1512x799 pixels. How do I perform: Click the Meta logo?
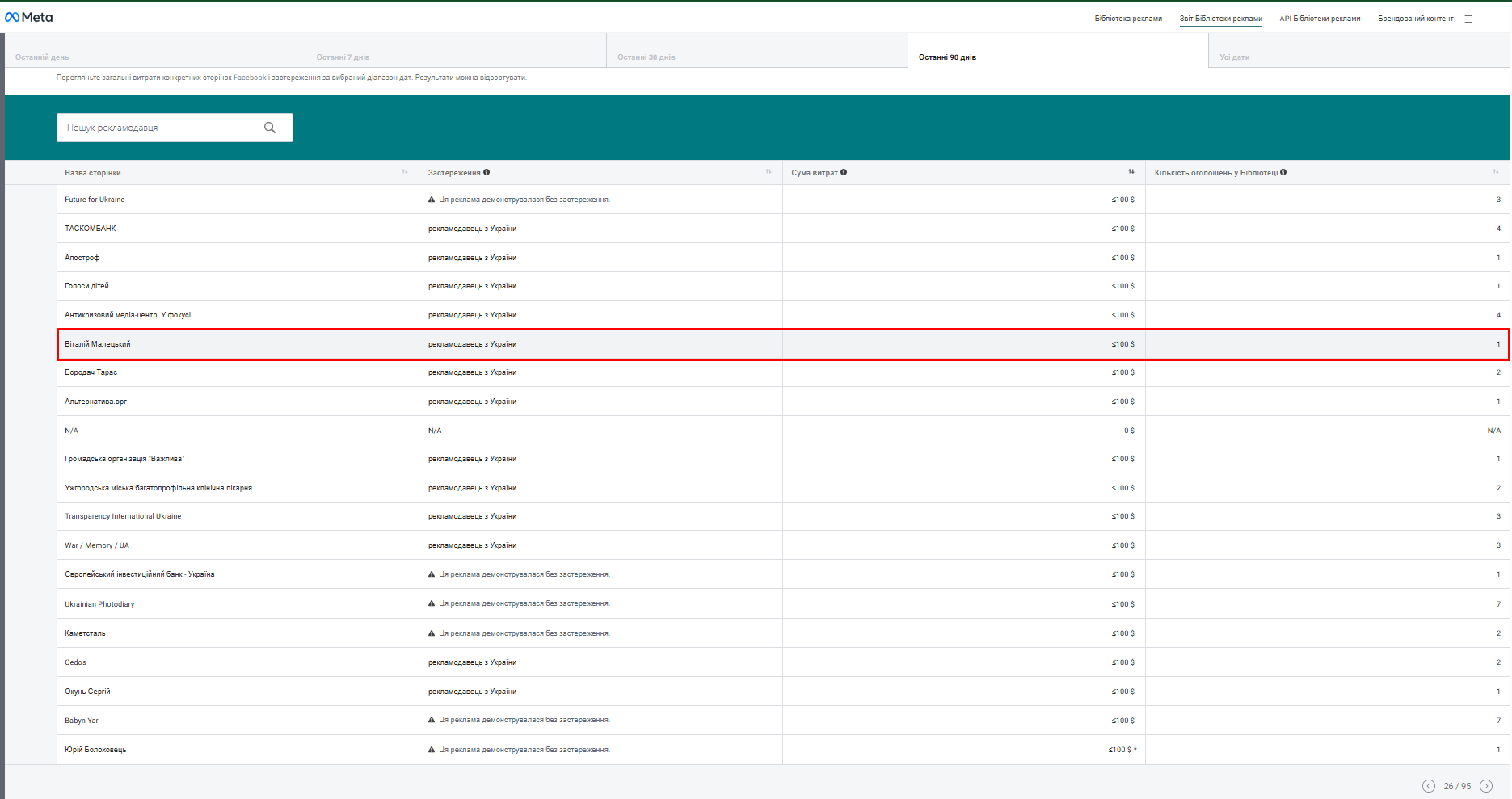(29, 17)
